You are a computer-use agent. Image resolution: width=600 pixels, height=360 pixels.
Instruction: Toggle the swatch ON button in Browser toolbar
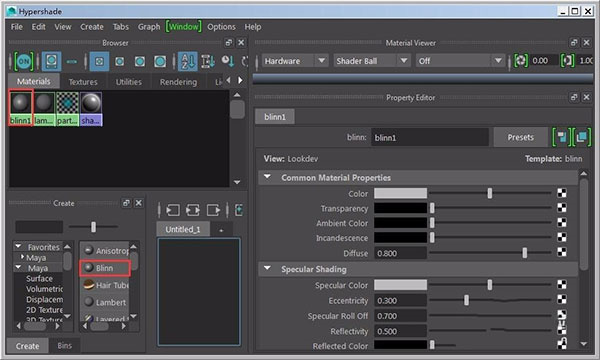pos(24,61)
